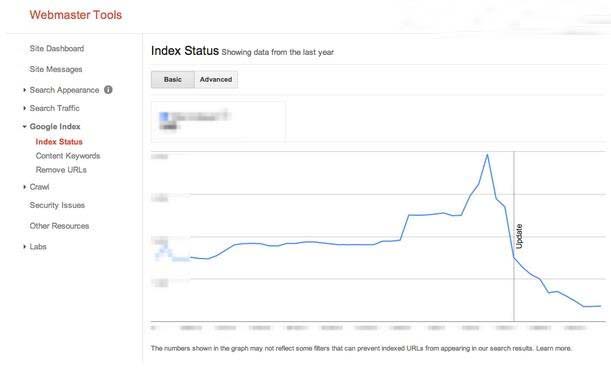
Task: Select Index Status in the sidebar
Action: pos(59,142)
